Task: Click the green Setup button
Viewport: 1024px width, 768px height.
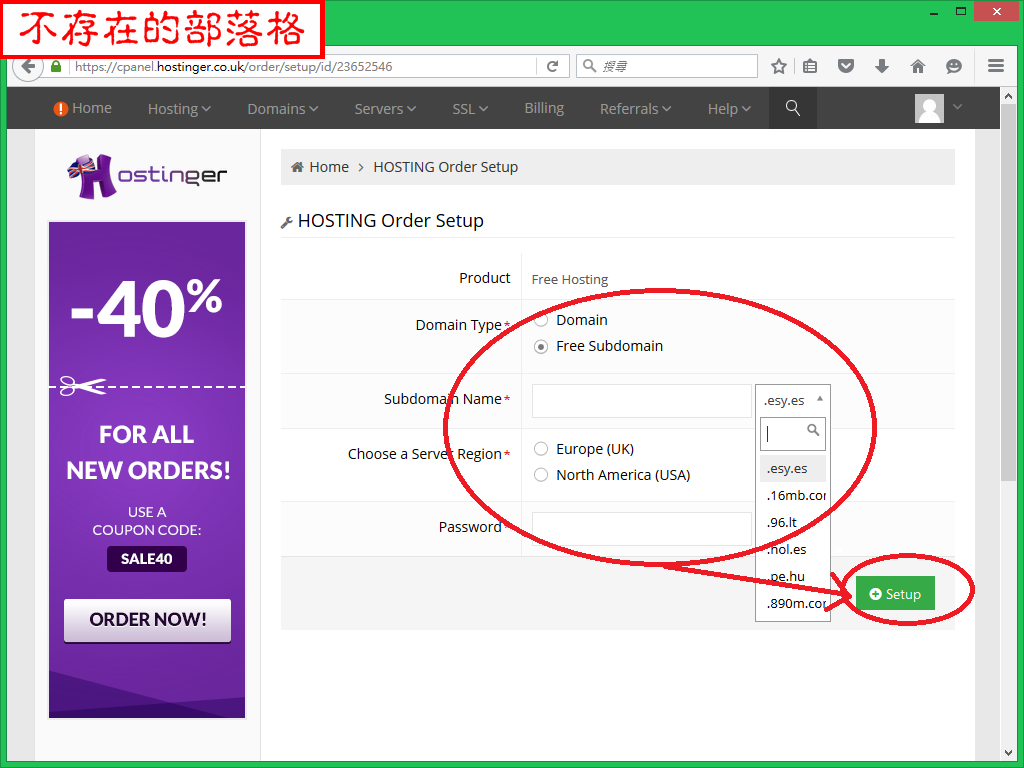Action: pos(895,593)
